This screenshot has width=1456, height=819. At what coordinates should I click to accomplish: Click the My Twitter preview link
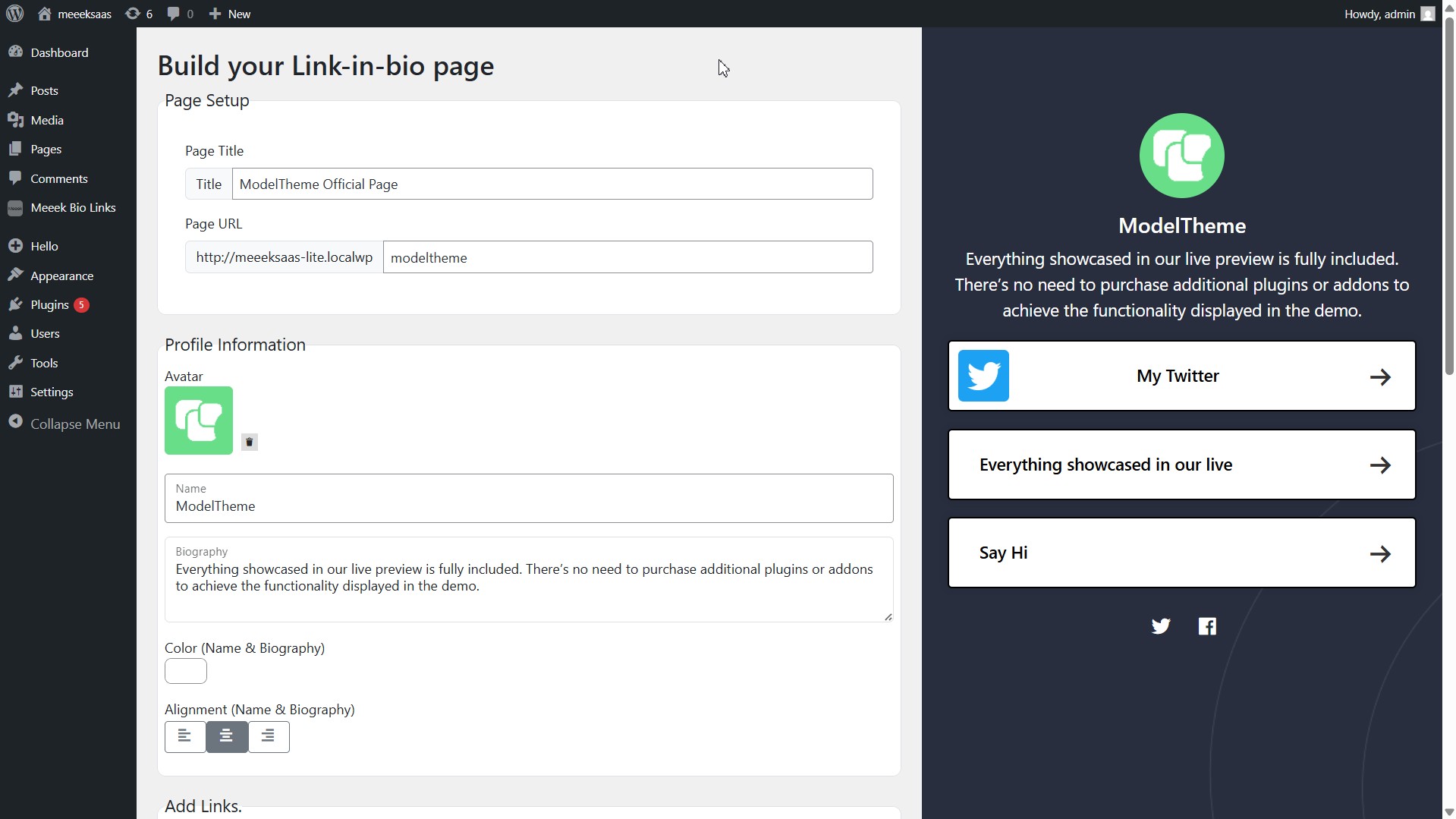tap(1181, 376)
